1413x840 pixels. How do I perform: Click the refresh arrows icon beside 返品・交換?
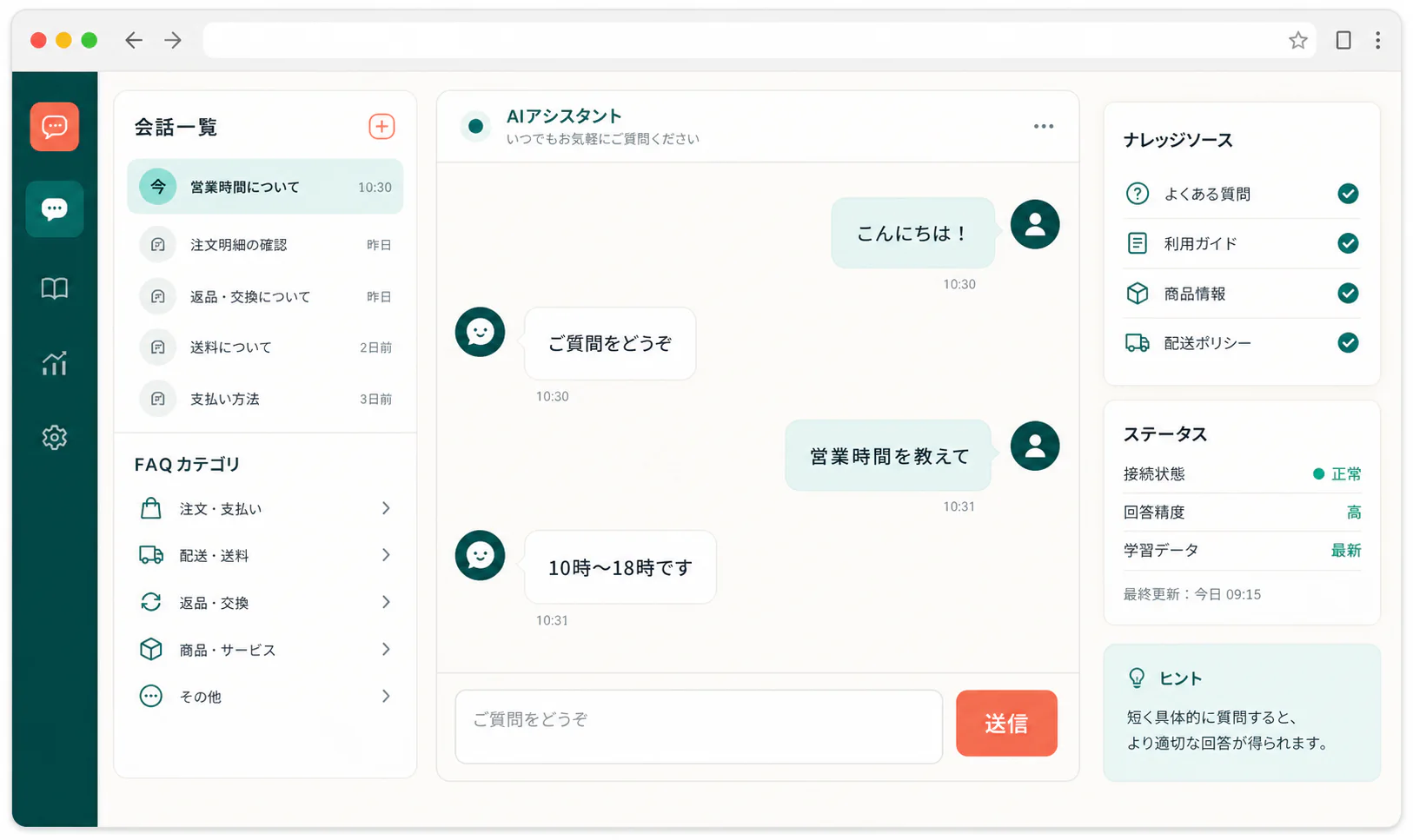pyautogui.click(x=151, y=602)
